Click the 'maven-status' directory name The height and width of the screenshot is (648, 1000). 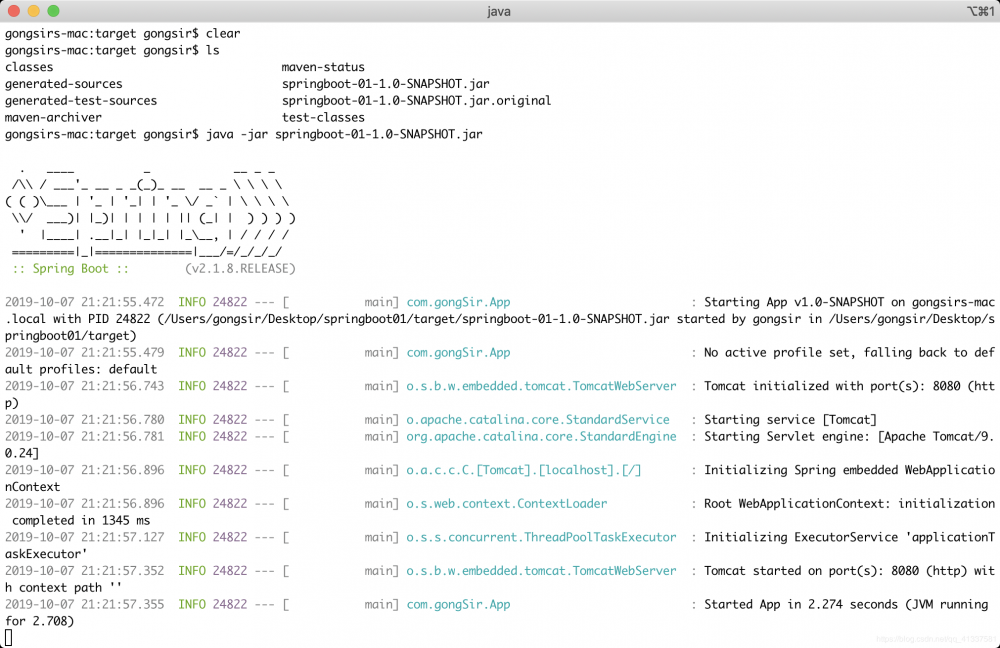[323, 67]
